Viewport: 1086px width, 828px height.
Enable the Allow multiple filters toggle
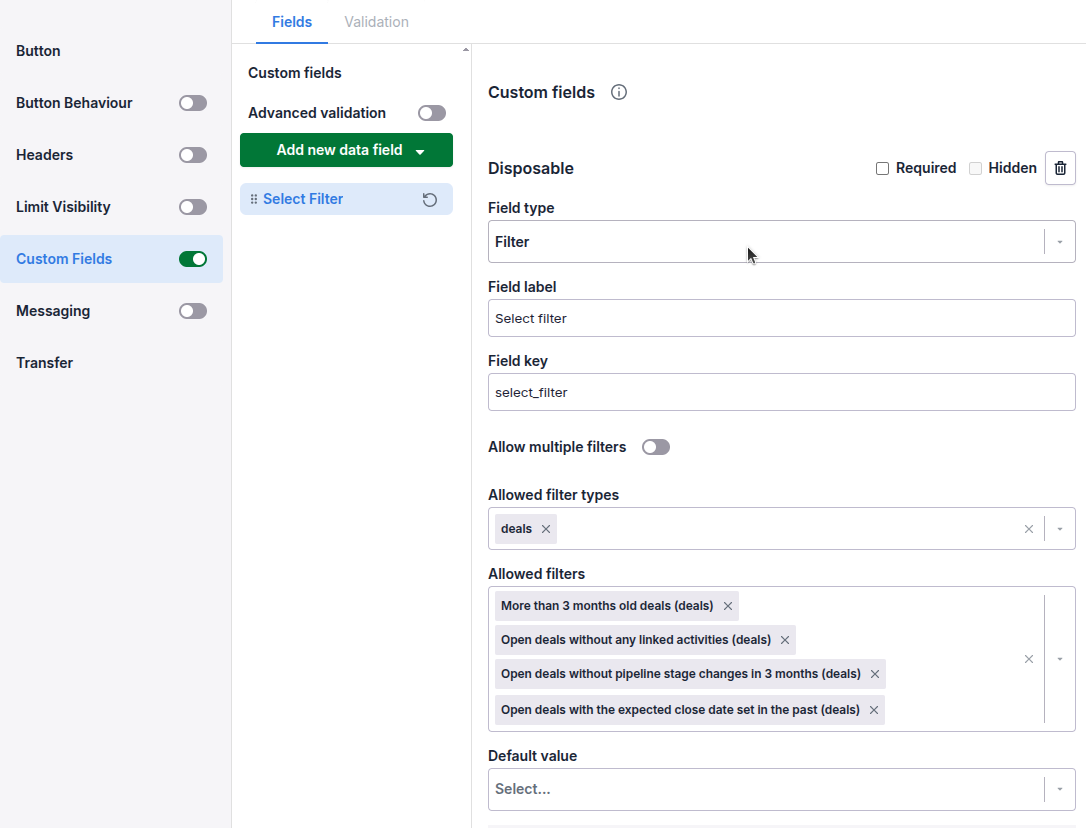pos(655,448)
